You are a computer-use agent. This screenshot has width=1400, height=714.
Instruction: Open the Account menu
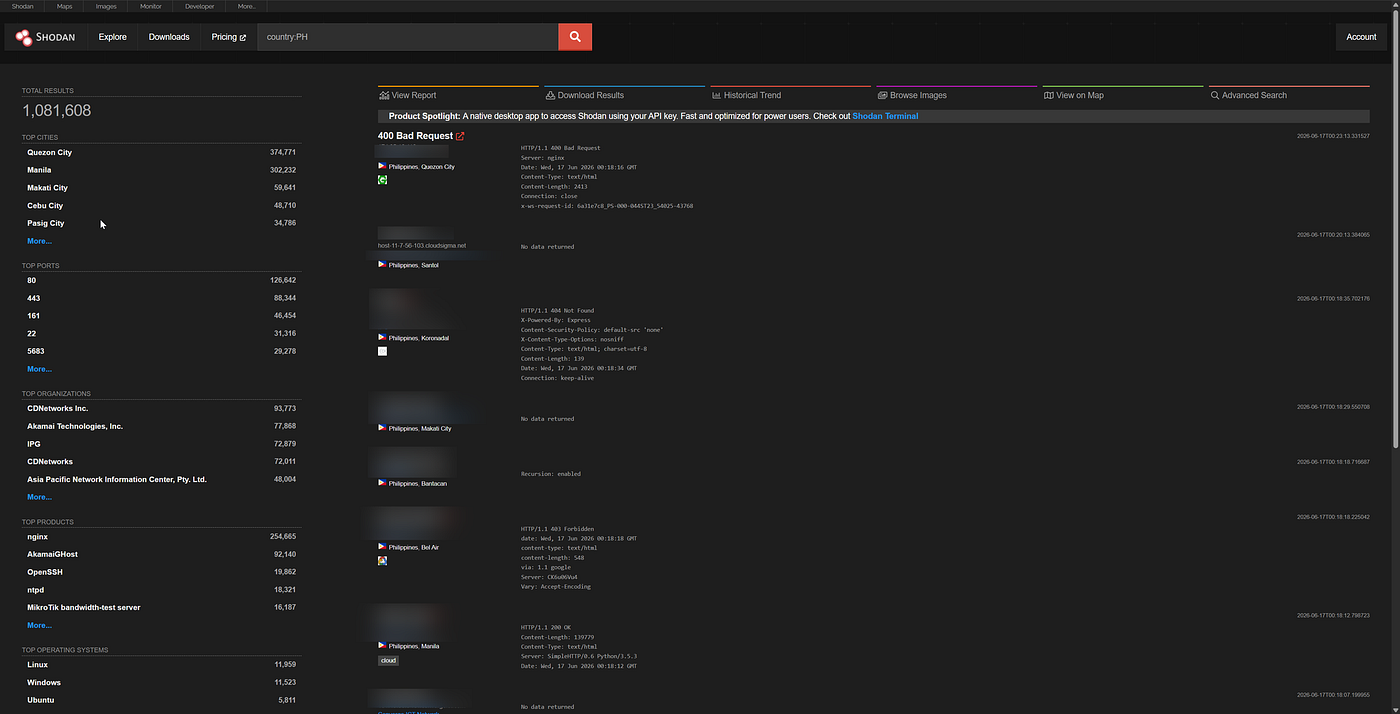pyautogui.click(x=1361, y=37)
